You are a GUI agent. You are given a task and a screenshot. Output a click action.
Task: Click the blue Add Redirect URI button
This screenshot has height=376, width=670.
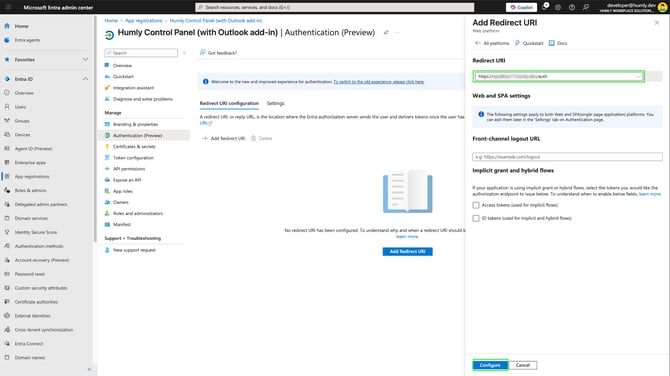408,252
